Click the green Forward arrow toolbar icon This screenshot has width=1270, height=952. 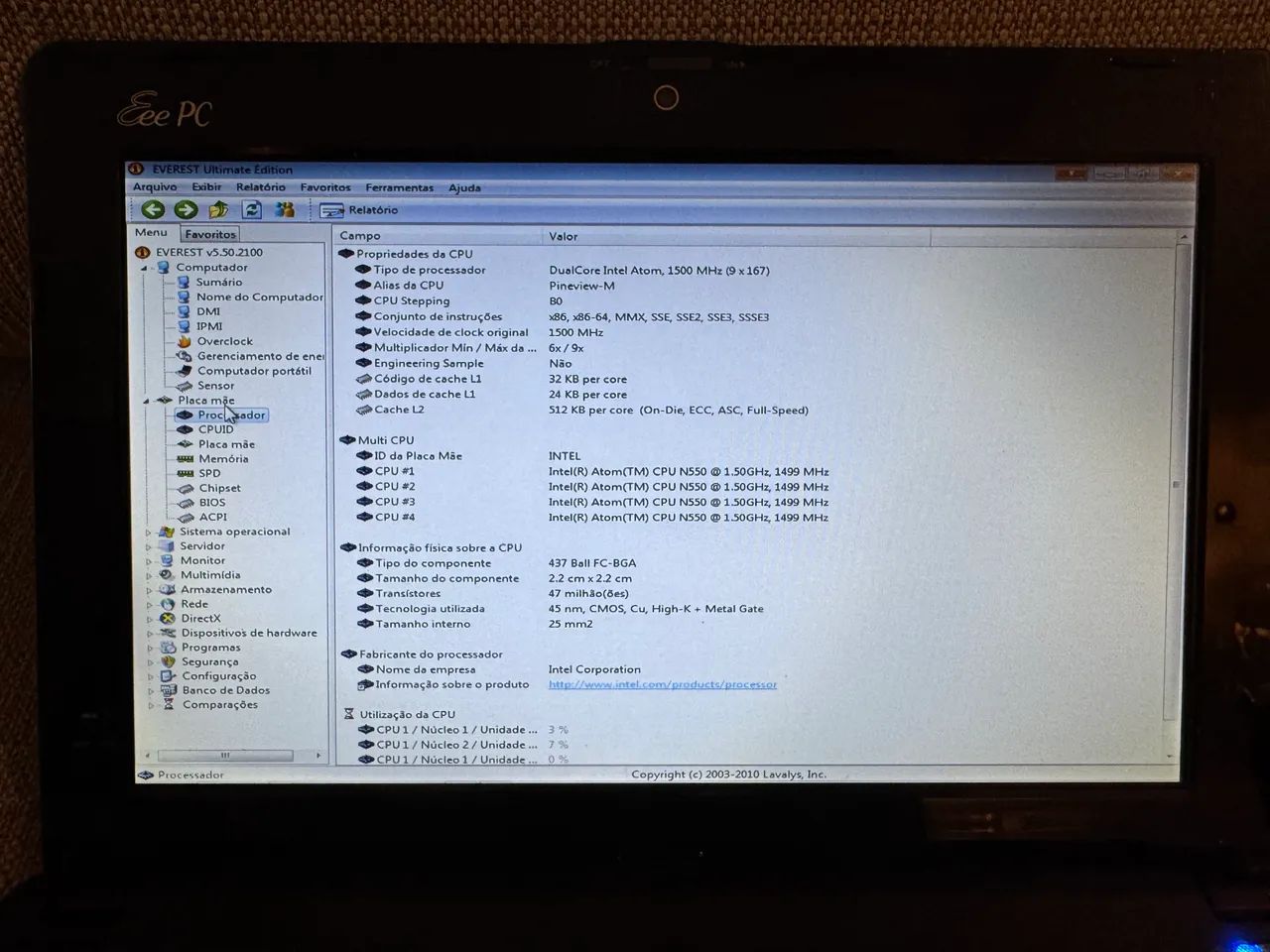coord(185,209)
